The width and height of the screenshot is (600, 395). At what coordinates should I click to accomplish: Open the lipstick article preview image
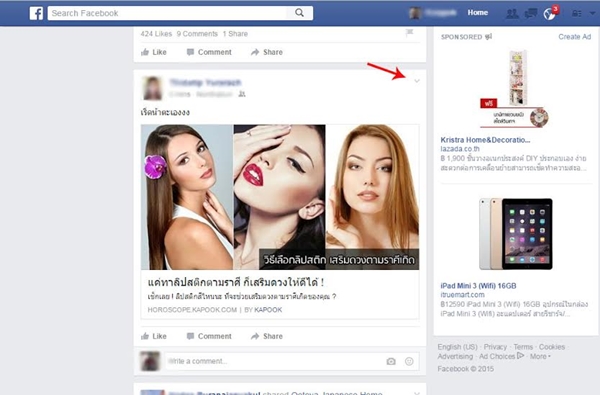[x=280, y=197]
